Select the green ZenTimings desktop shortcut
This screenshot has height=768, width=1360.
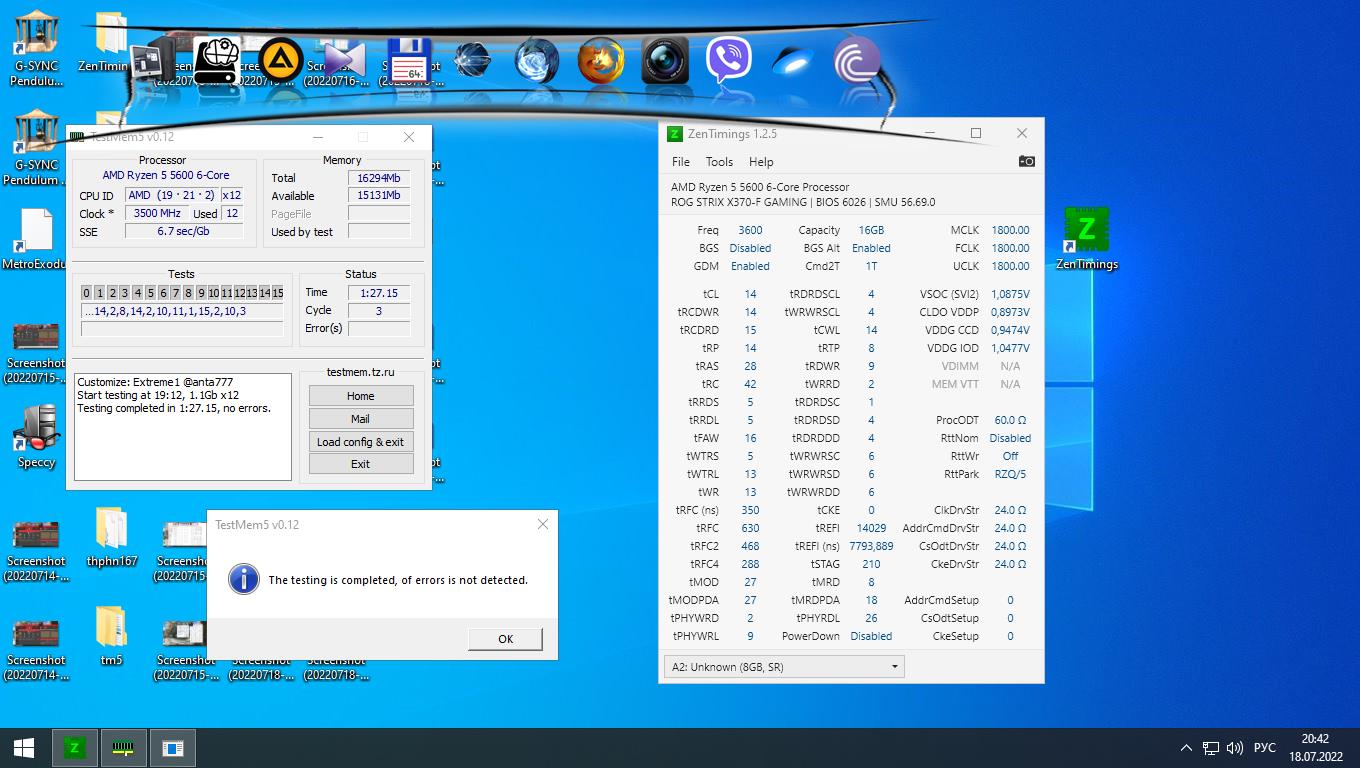coord(1086,239)
